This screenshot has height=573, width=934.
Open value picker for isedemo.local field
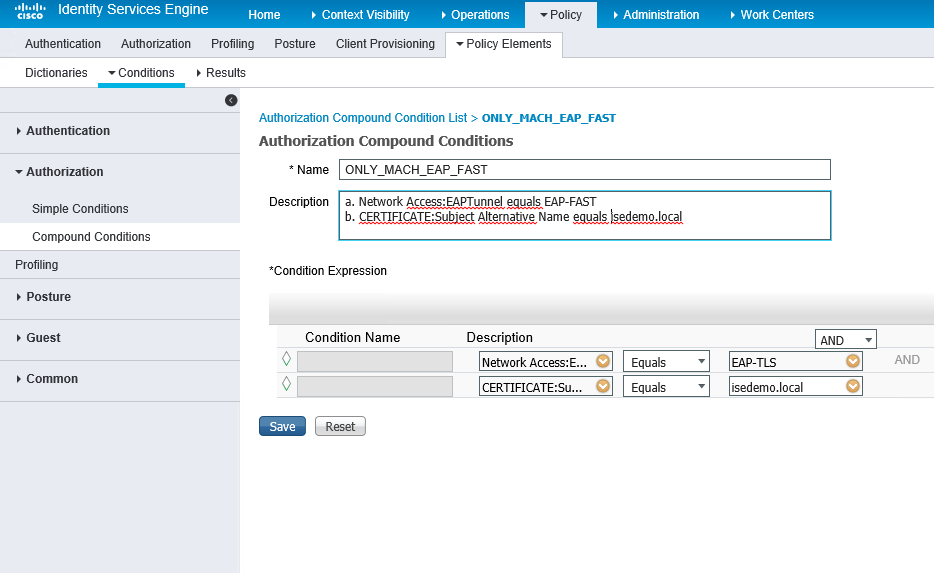click(x=853, y=386)
